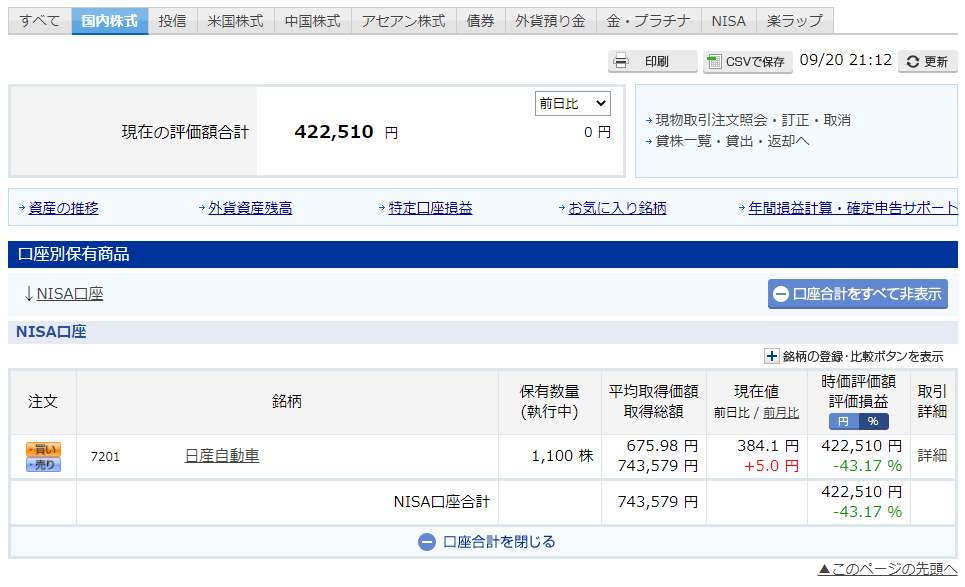Click the 1,100 株 holding quantity
The width and height of the screenshot is (965, 587).
click(x=562, y=456)
